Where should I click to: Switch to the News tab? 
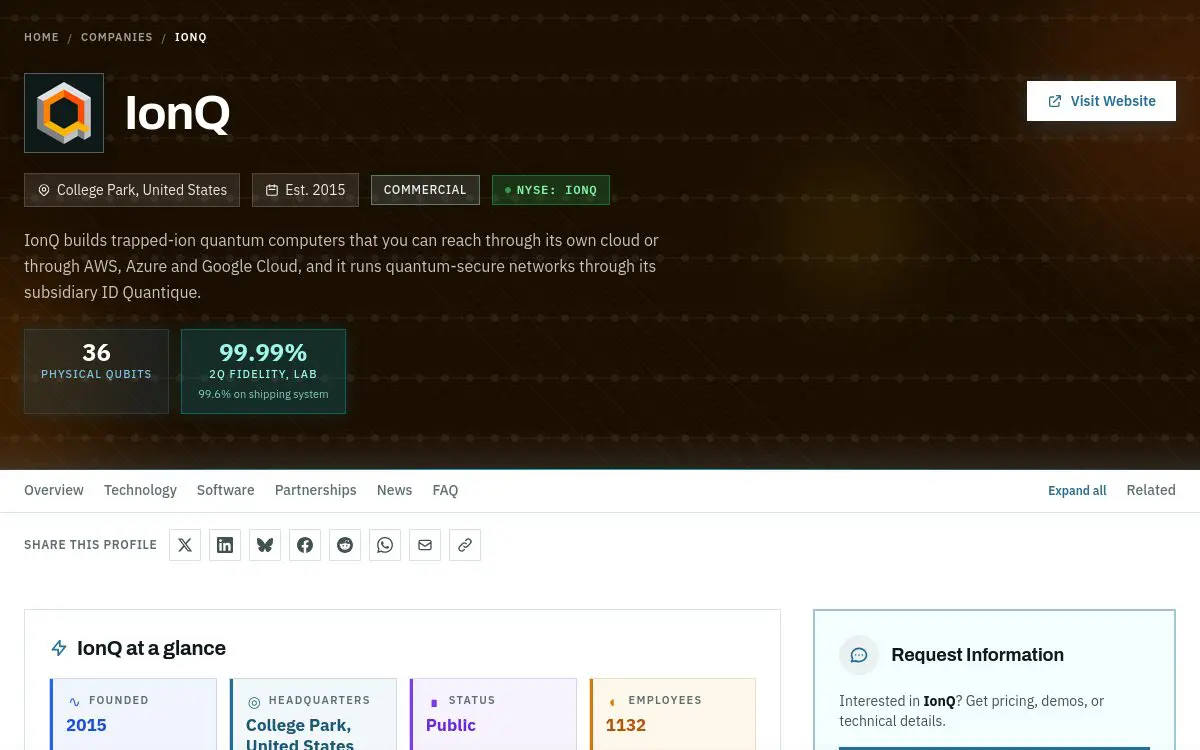(394, 490)
